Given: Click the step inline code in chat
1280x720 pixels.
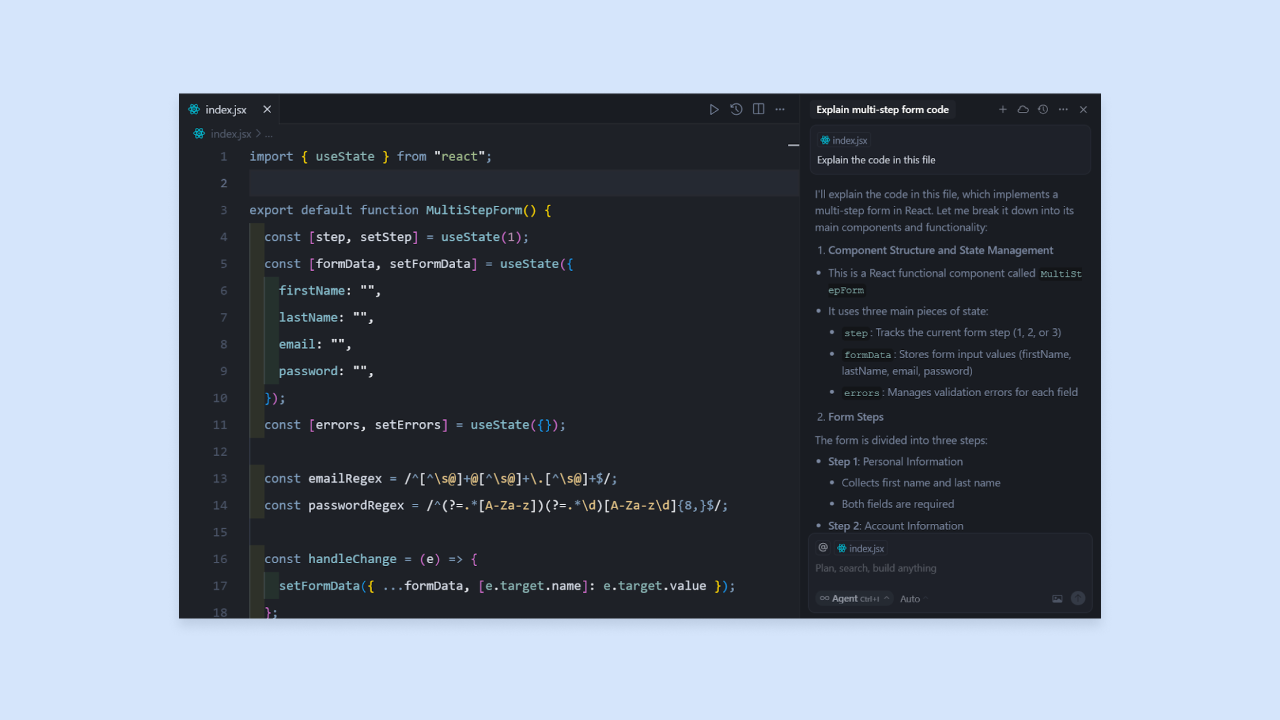Looking at the screenshot, I should pyautogui.click(x=856, y=333).
